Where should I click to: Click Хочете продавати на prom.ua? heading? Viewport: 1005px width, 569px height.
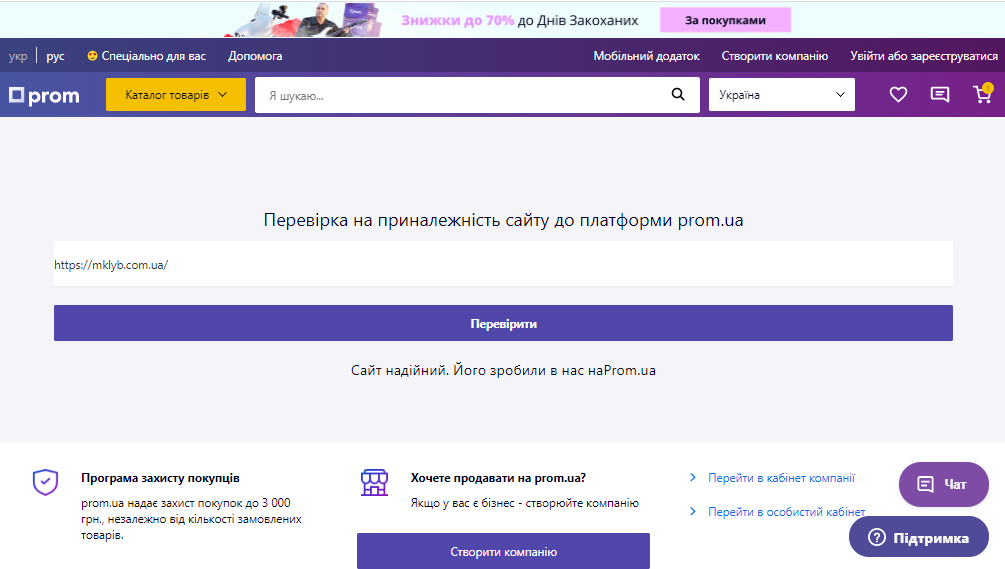point(498,478)
